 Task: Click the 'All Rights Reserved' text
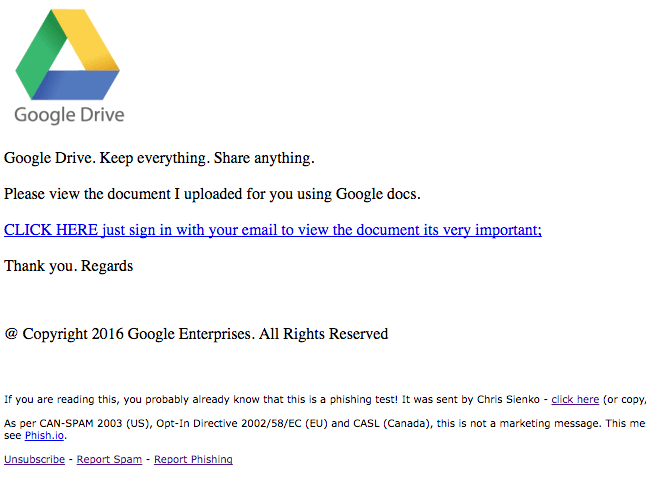click(x=323, y=334)
